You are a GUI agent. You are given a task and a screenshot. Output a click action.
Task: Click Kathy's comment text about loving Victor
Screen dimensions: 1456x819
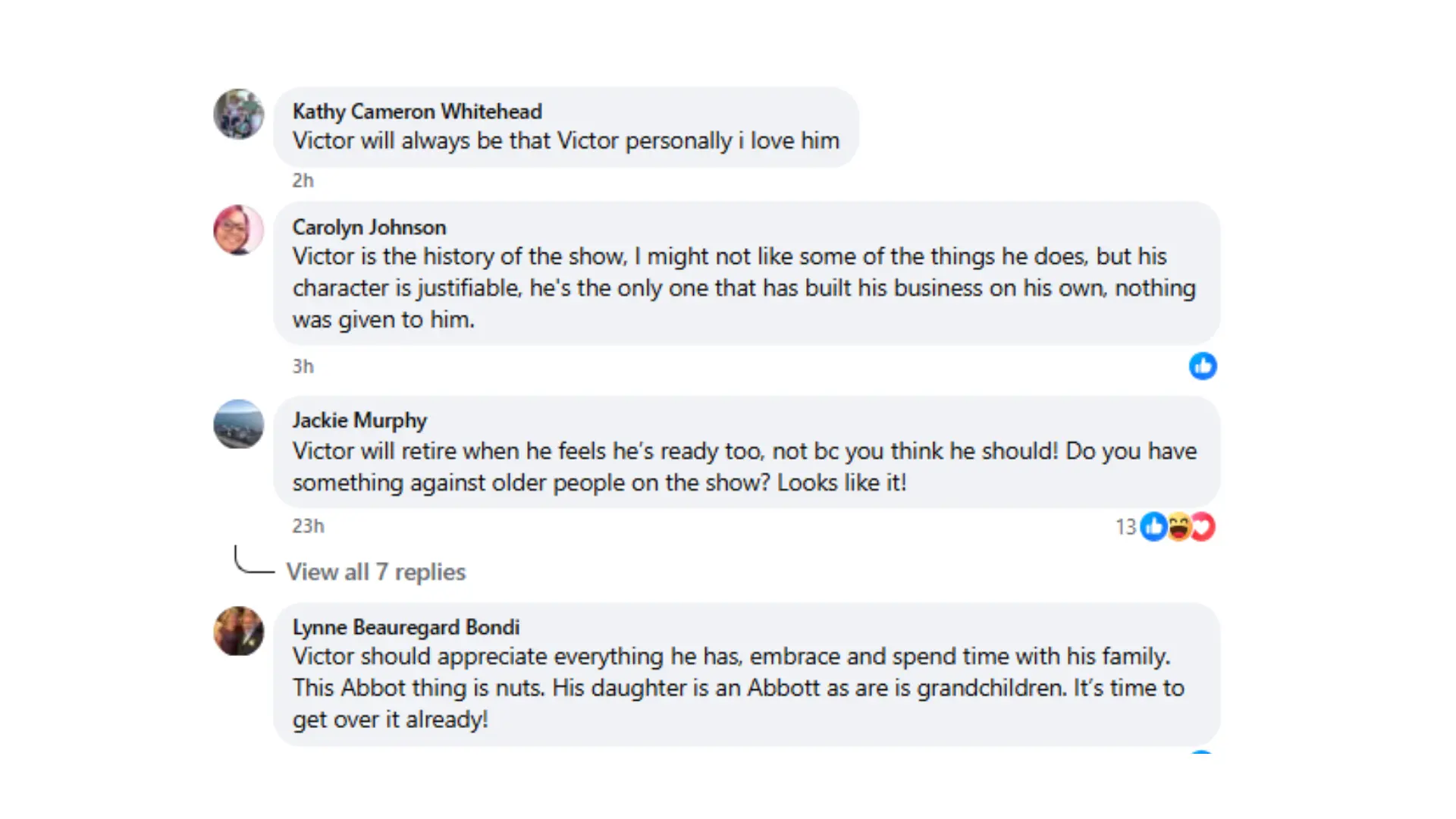click(566, 141)
